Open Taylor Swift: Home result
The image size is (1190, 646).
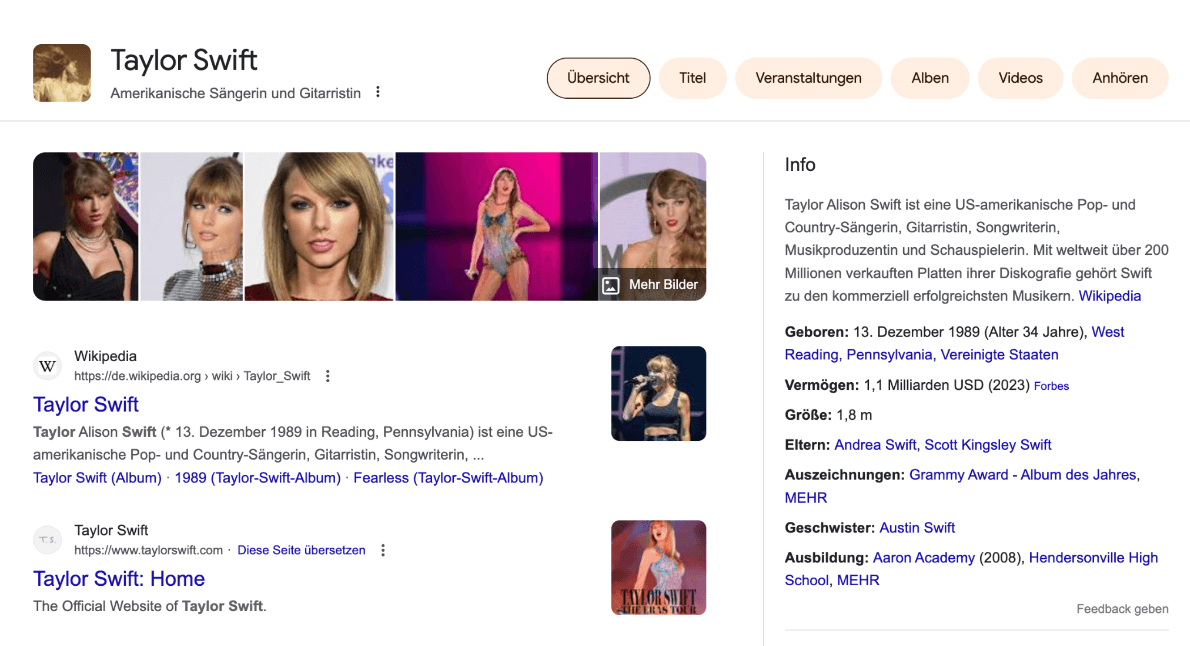click(119, 578)
